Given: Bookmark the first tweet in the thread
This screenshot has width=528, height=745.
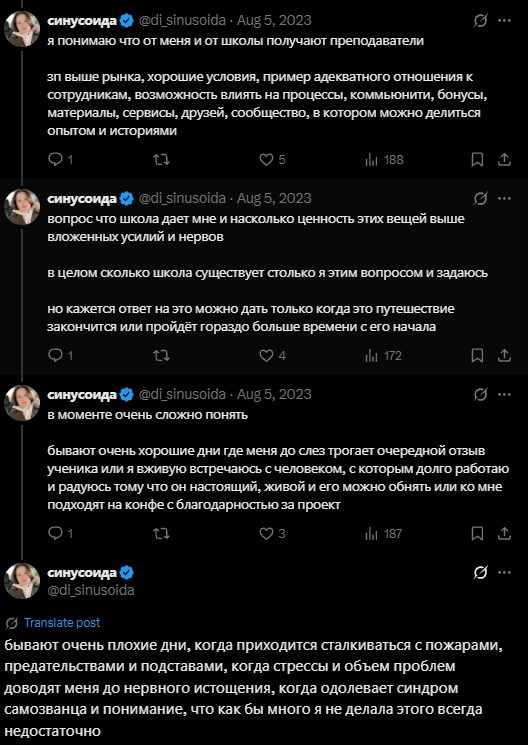Looking at the screenshot, I should click(x=477, y=160).
